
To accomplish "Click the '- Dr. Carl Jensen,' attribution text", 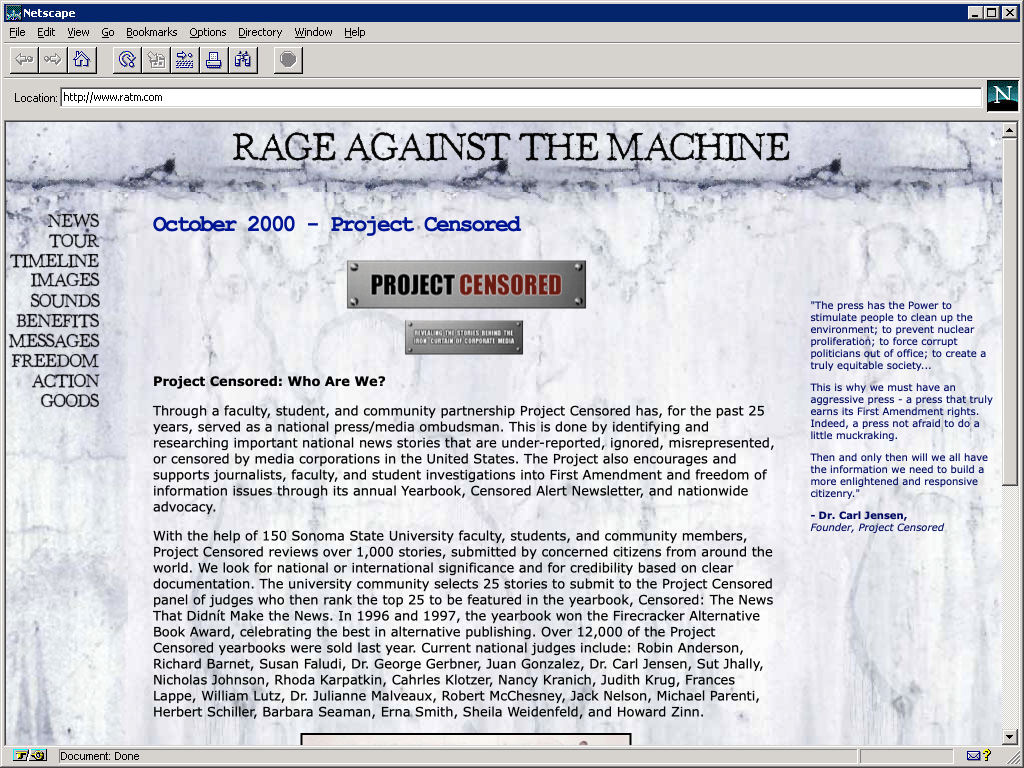I will pos(858,515).
